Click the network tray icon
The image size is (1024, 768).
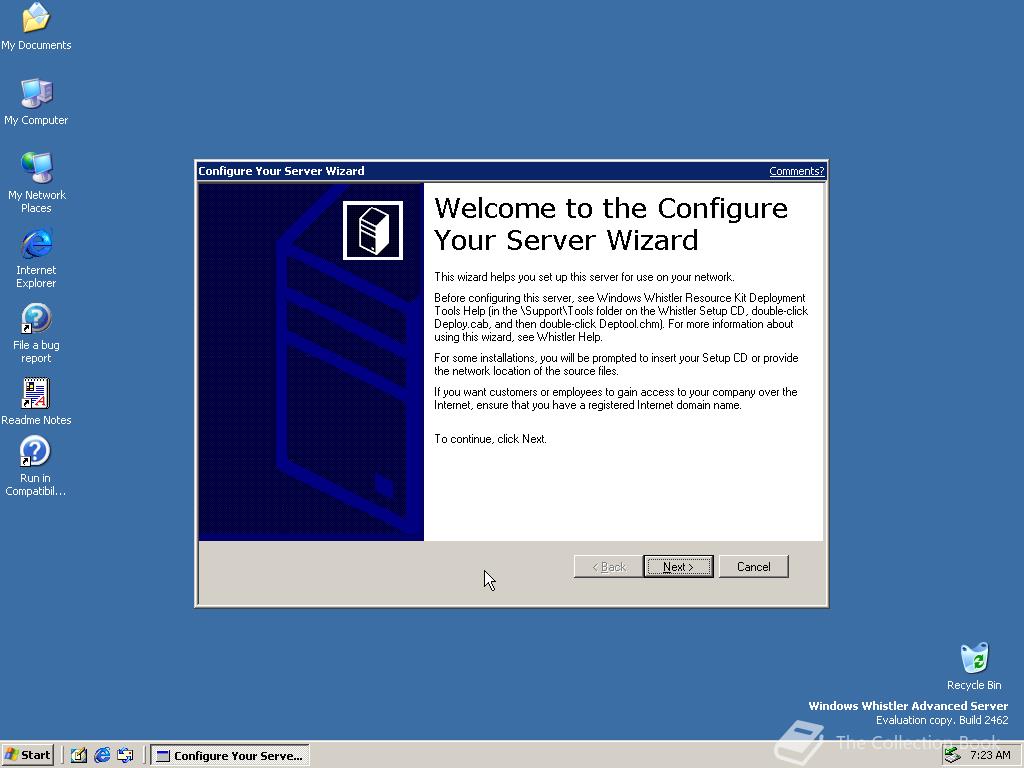coord(953,755)
